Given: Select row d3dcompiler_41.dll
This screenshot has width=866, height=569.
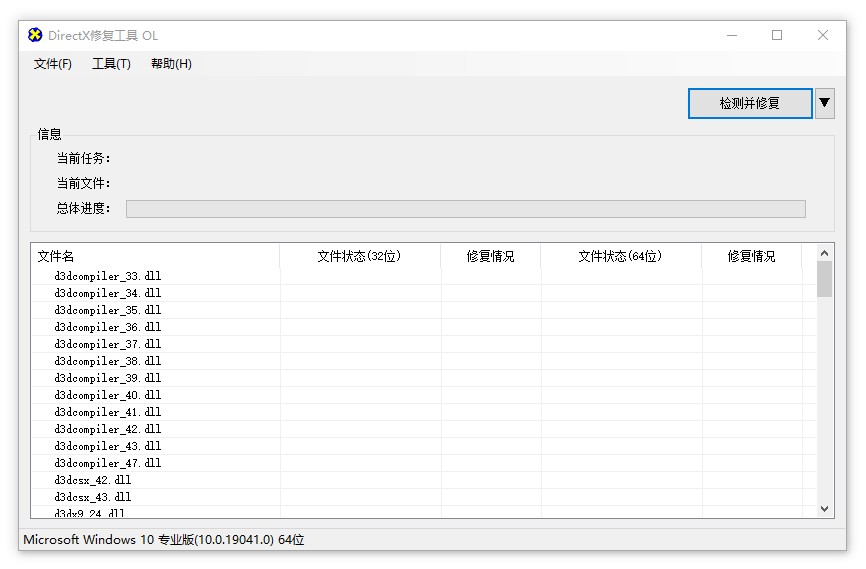Looking at the screenshot, I should tap(424, 412).
